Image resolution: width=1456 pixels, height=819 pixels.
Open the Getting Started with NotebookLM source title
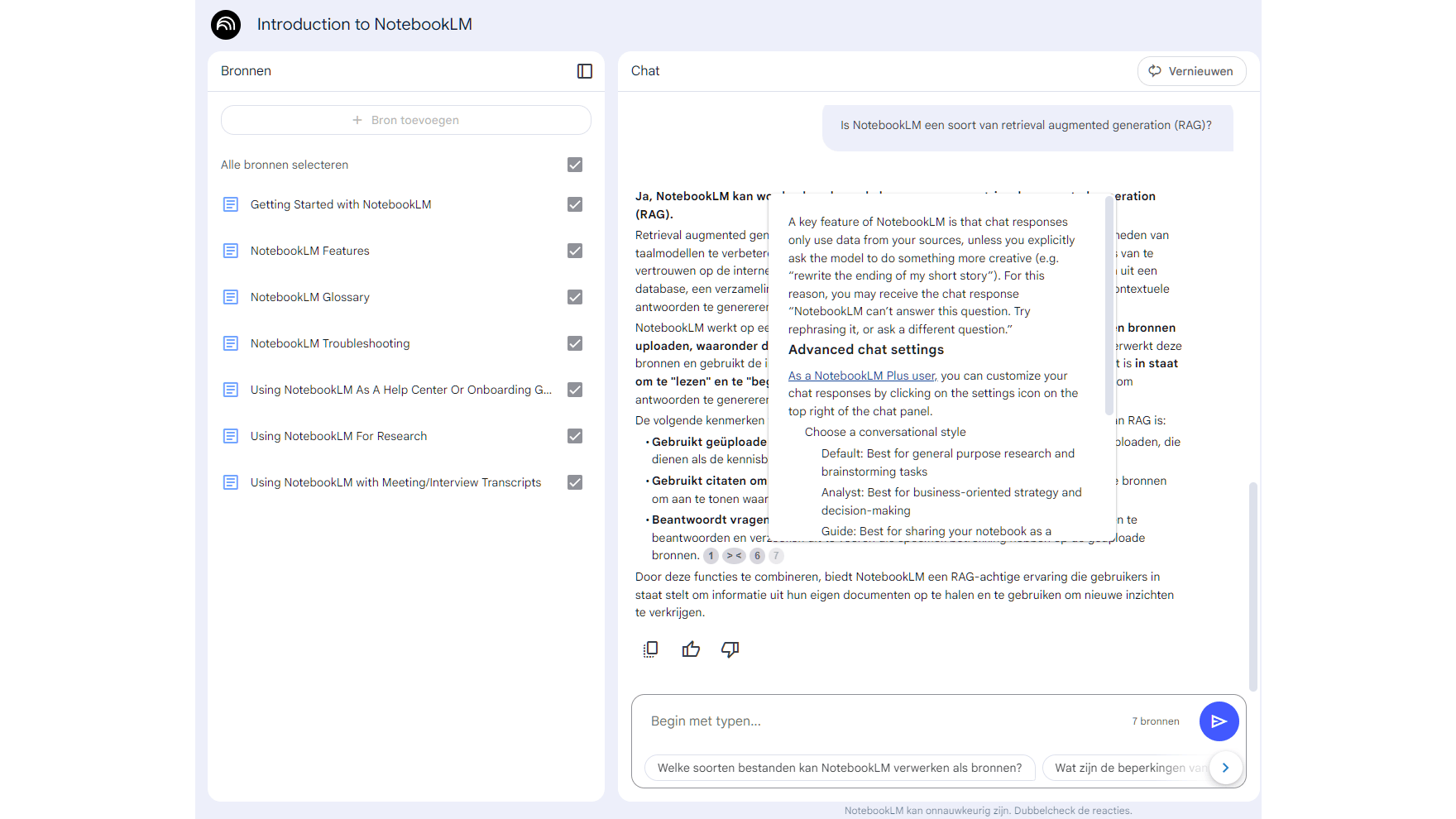pos(341,204)
